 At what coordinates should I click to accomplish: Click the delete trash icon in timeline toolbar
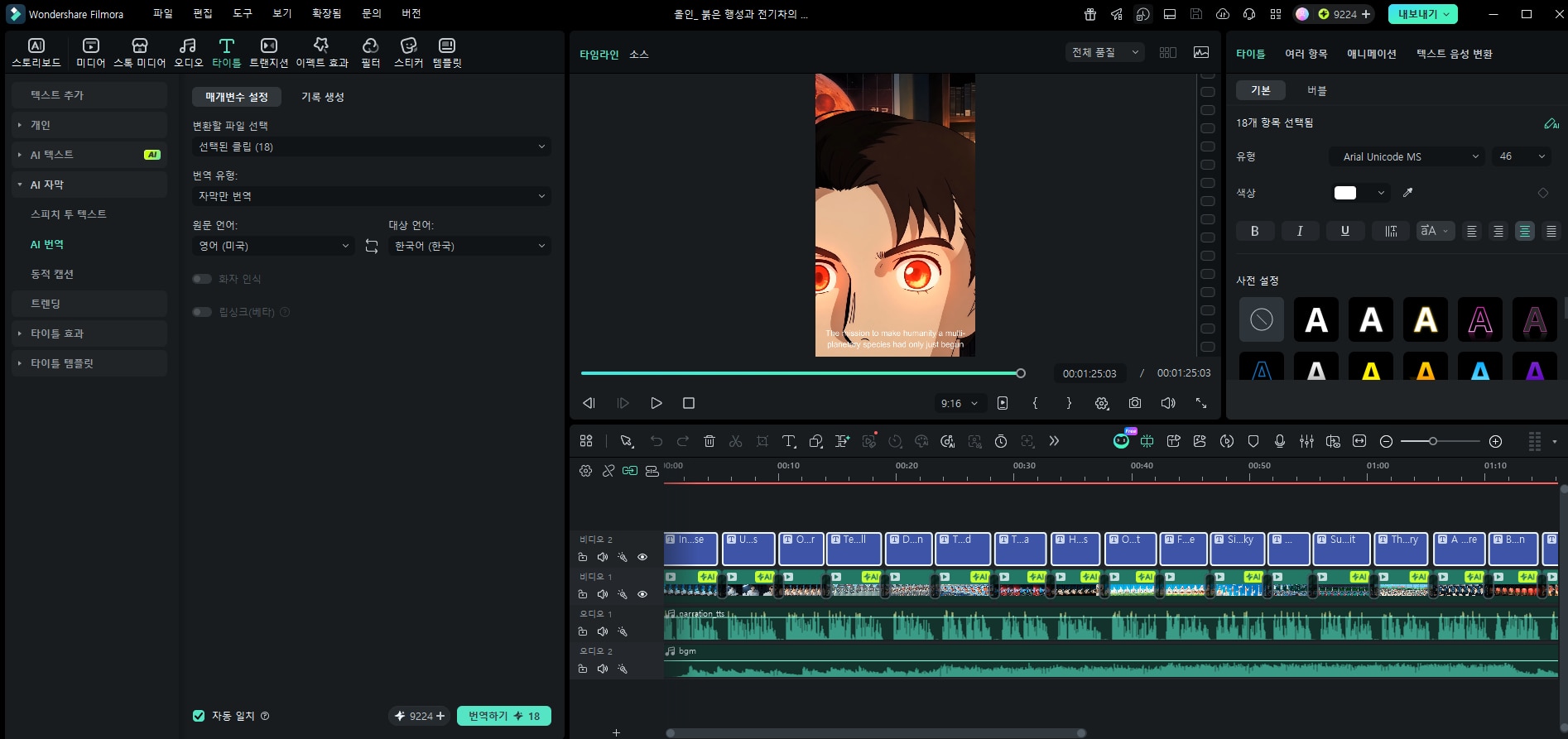click(709, 441)
